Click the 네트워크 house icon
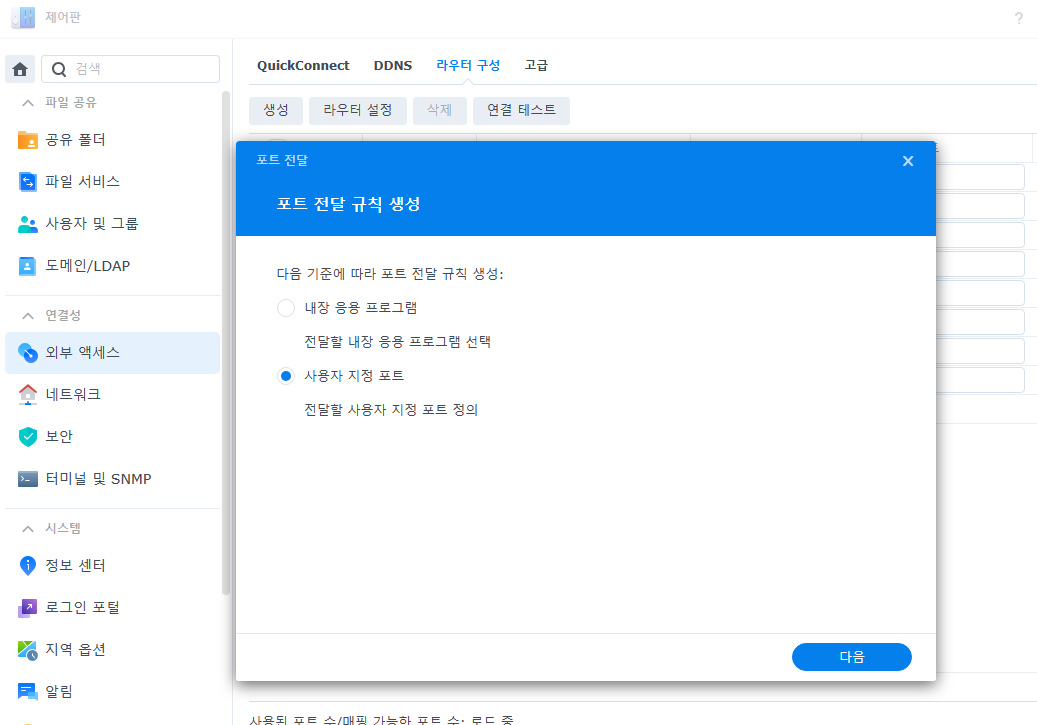 28,394
